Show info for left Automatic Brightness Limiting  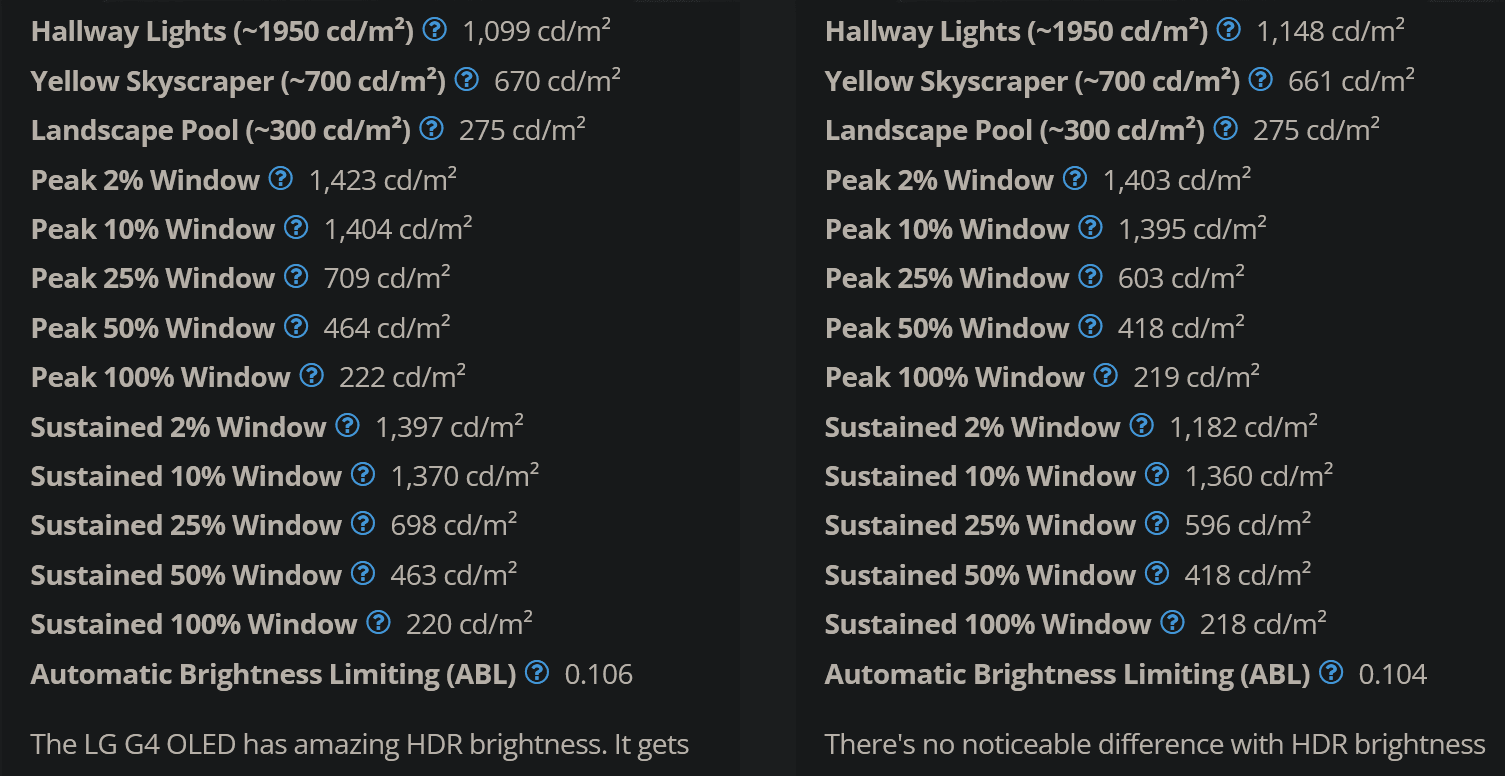click(x=537, y=673)
